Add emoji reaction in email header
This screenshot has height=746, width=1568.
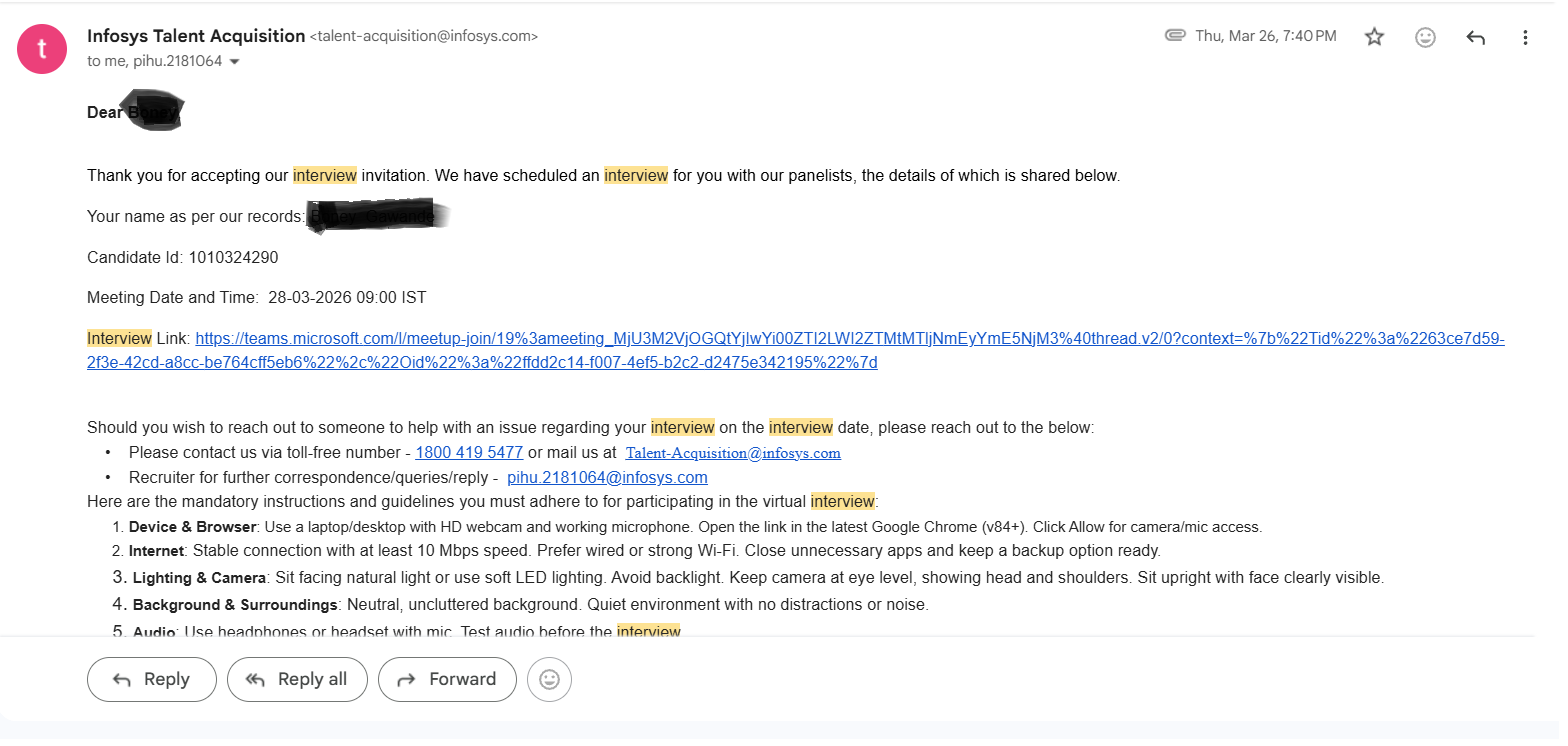tap(1425, 37)
